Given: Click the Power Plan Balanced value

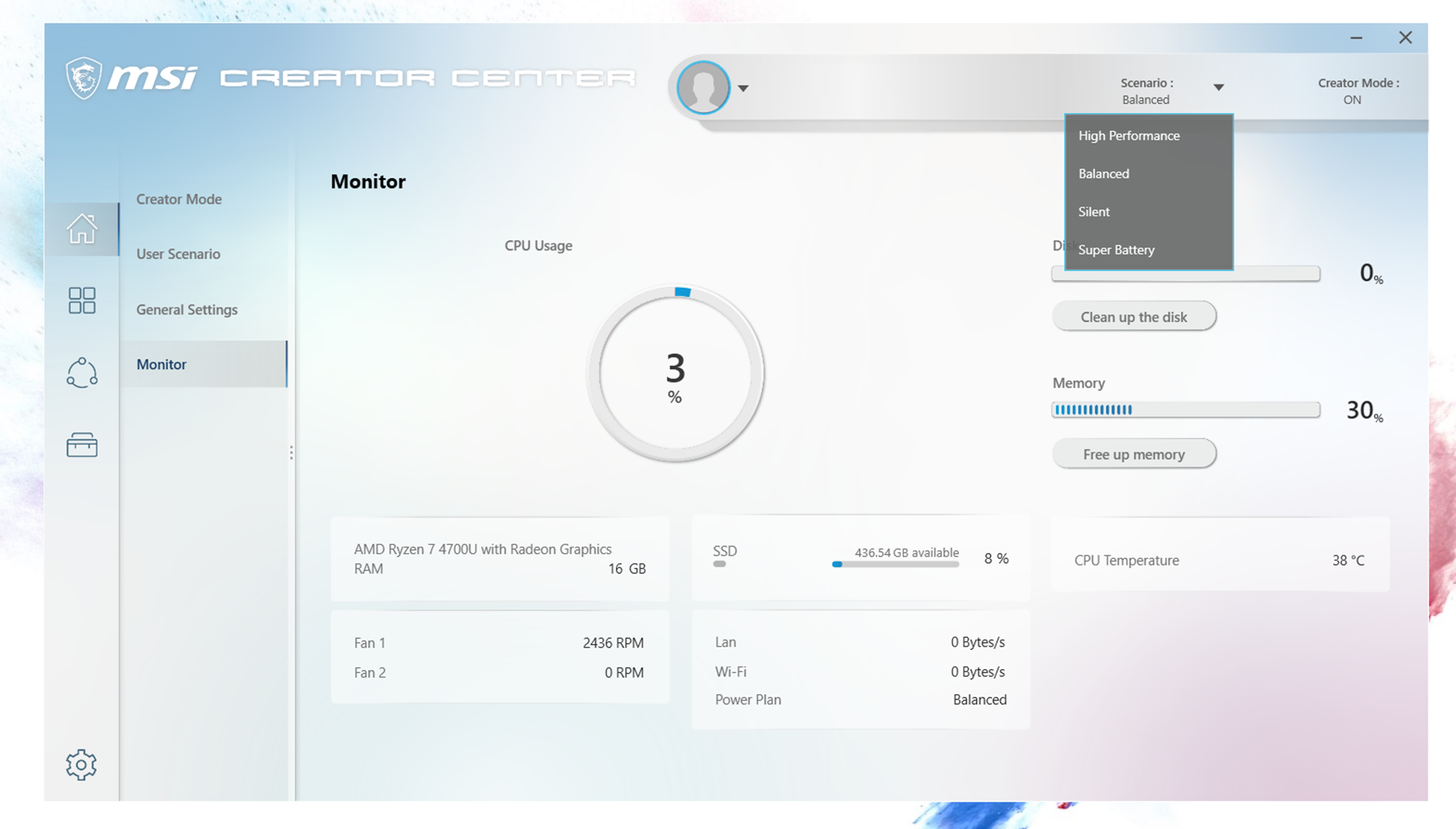Looking at the screenshot, I should (980, 700).
